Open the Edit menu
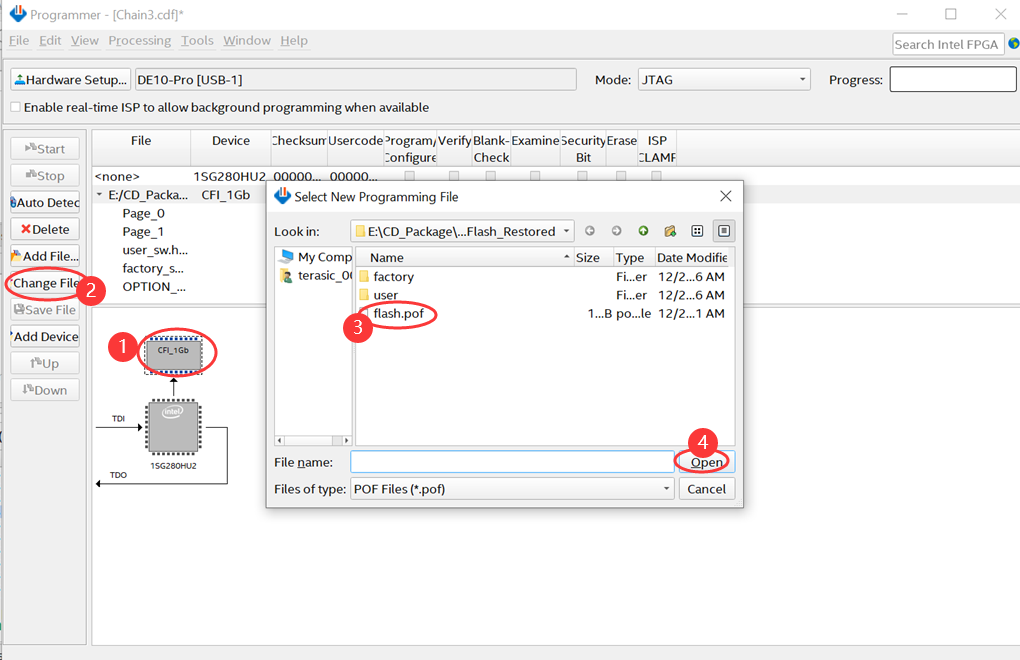Screen dimensions: 1020x660 [x=50, y=40]
